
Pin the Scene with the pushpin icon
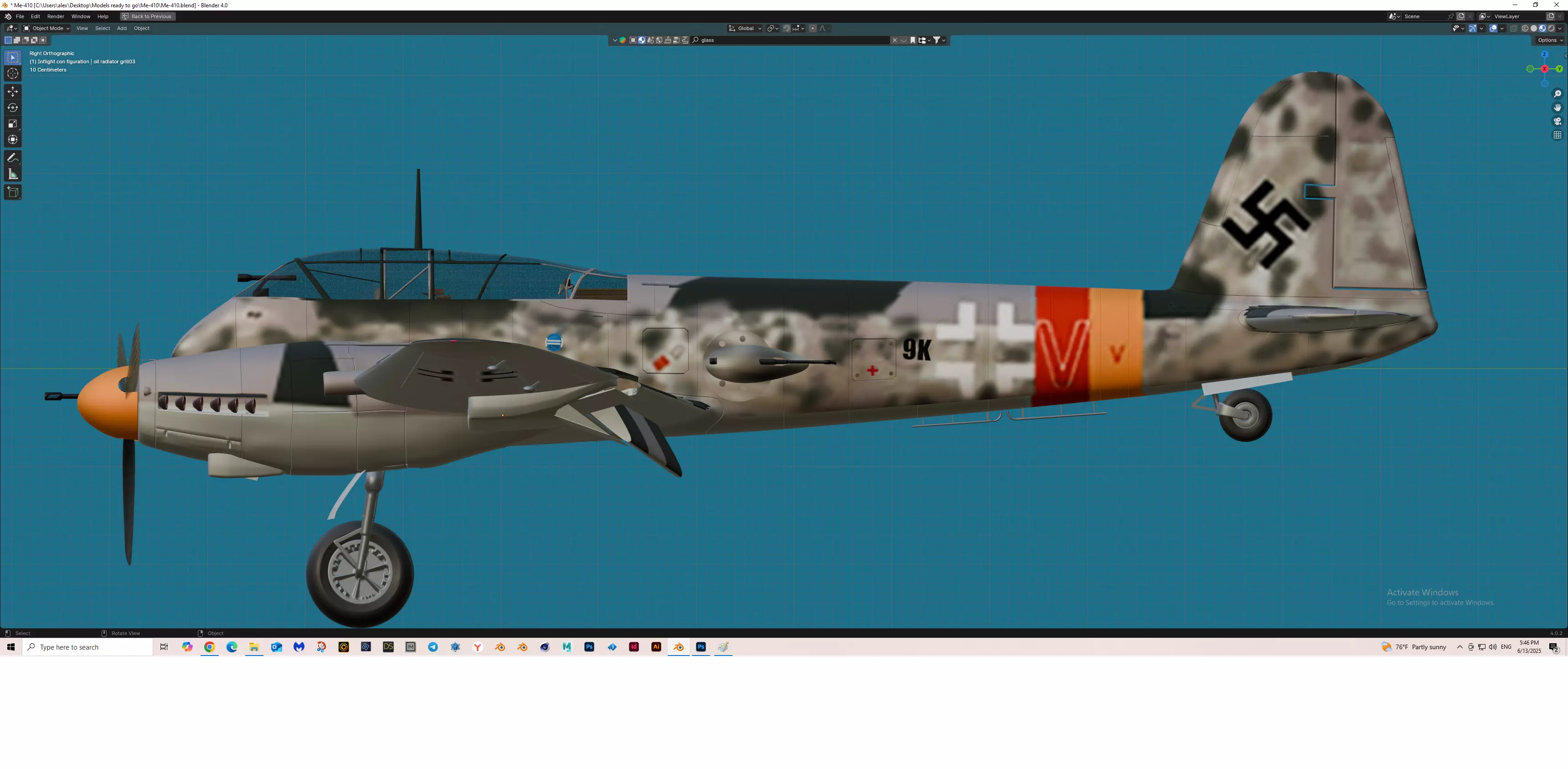pyautogui.click(x=1451, y=16)
